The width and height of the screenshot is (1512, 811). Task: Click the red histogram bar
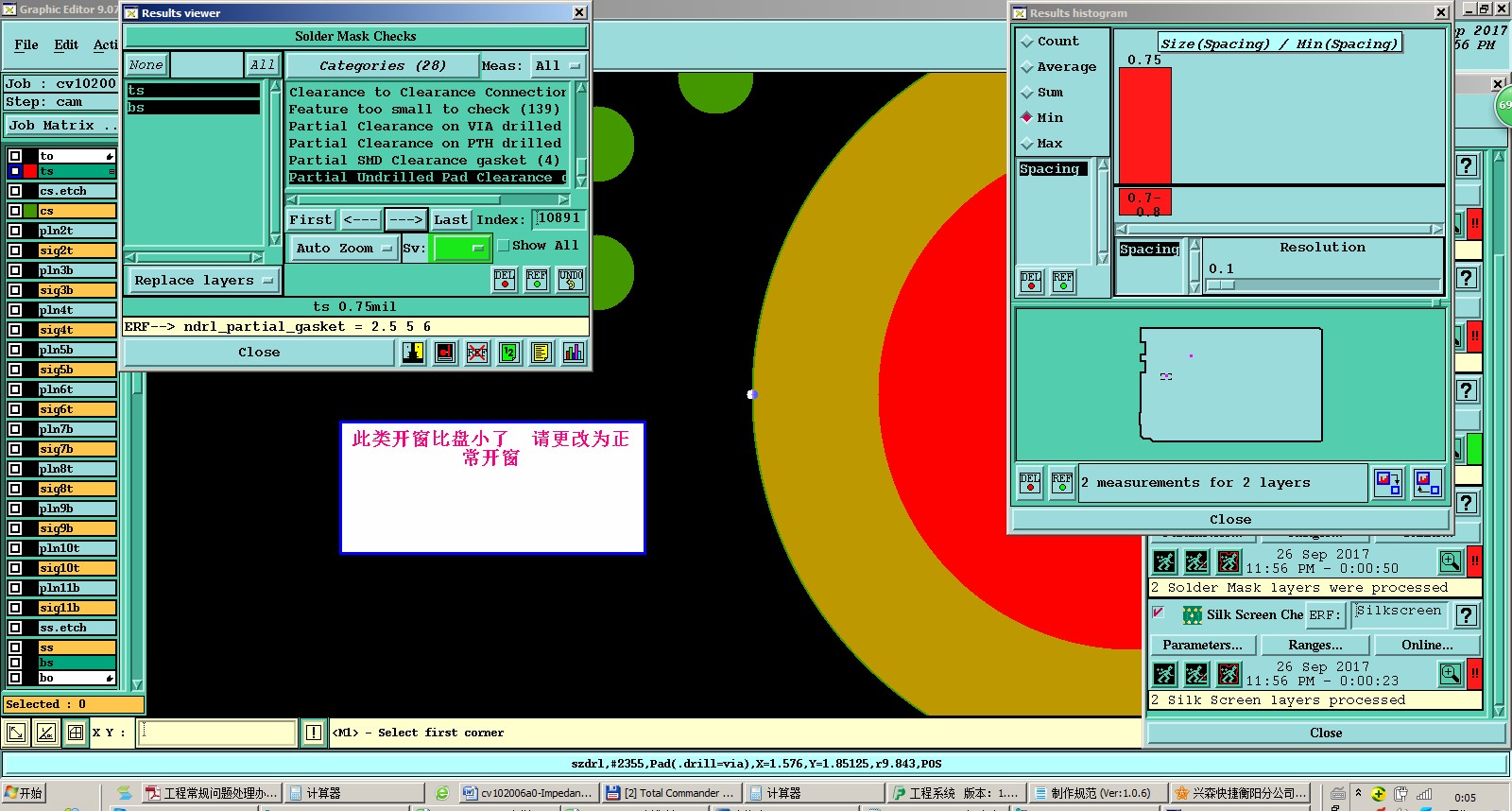point(1144,125)
